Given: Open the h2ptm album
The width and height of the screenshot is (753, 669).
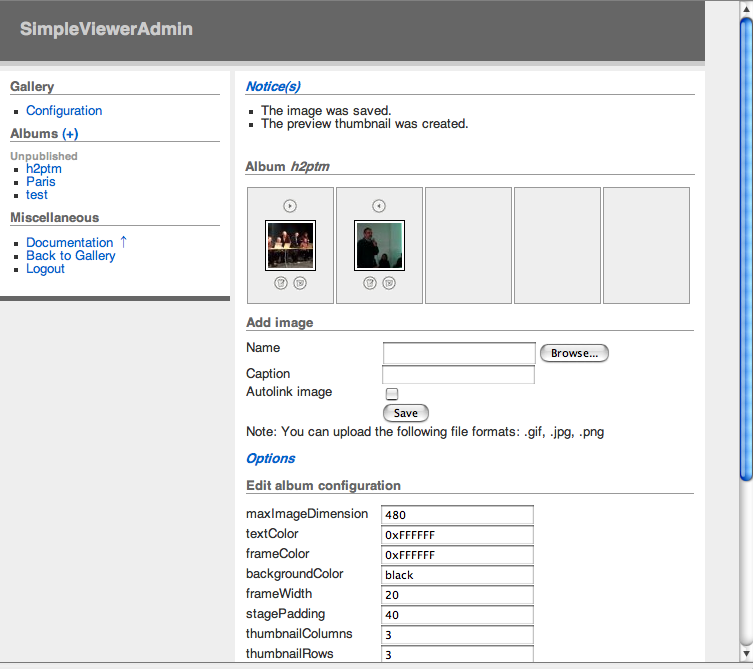Looking at the screenshot, I should 44,169.
